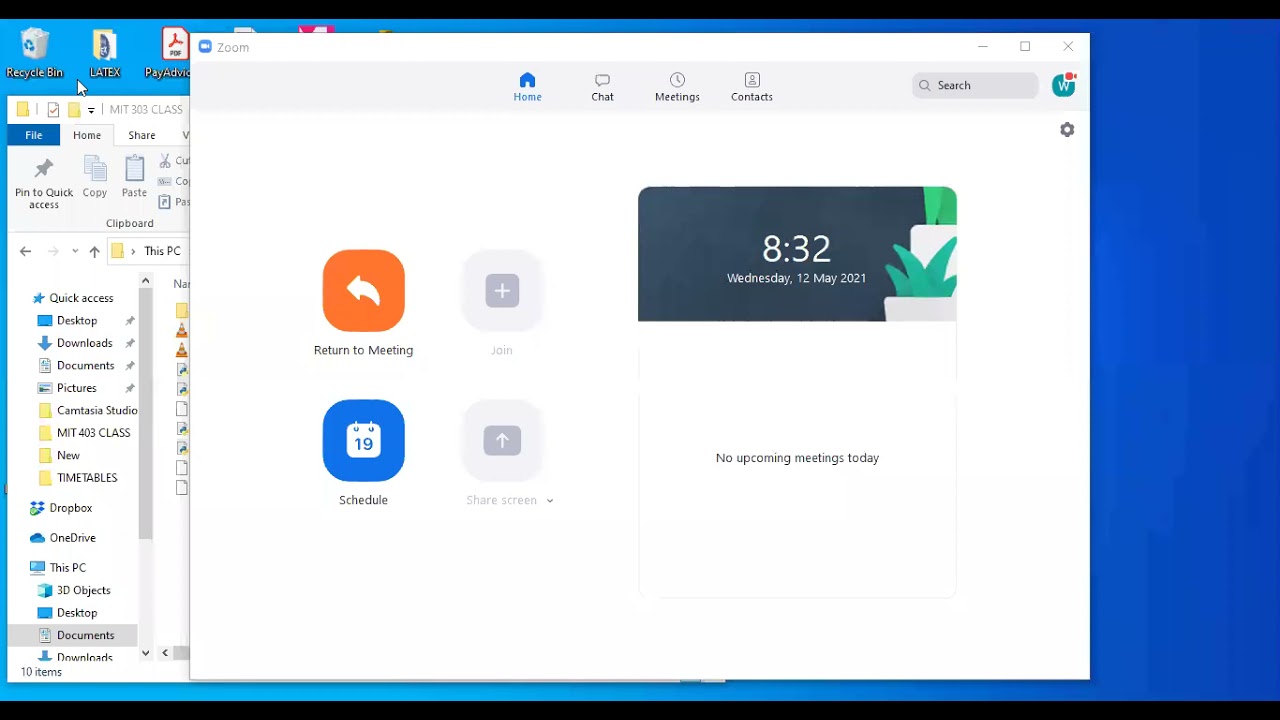This screenshot has height=720, width=1280.
Task: Open Zoom settings gear icon
Action: click(x=1067, y=130)
